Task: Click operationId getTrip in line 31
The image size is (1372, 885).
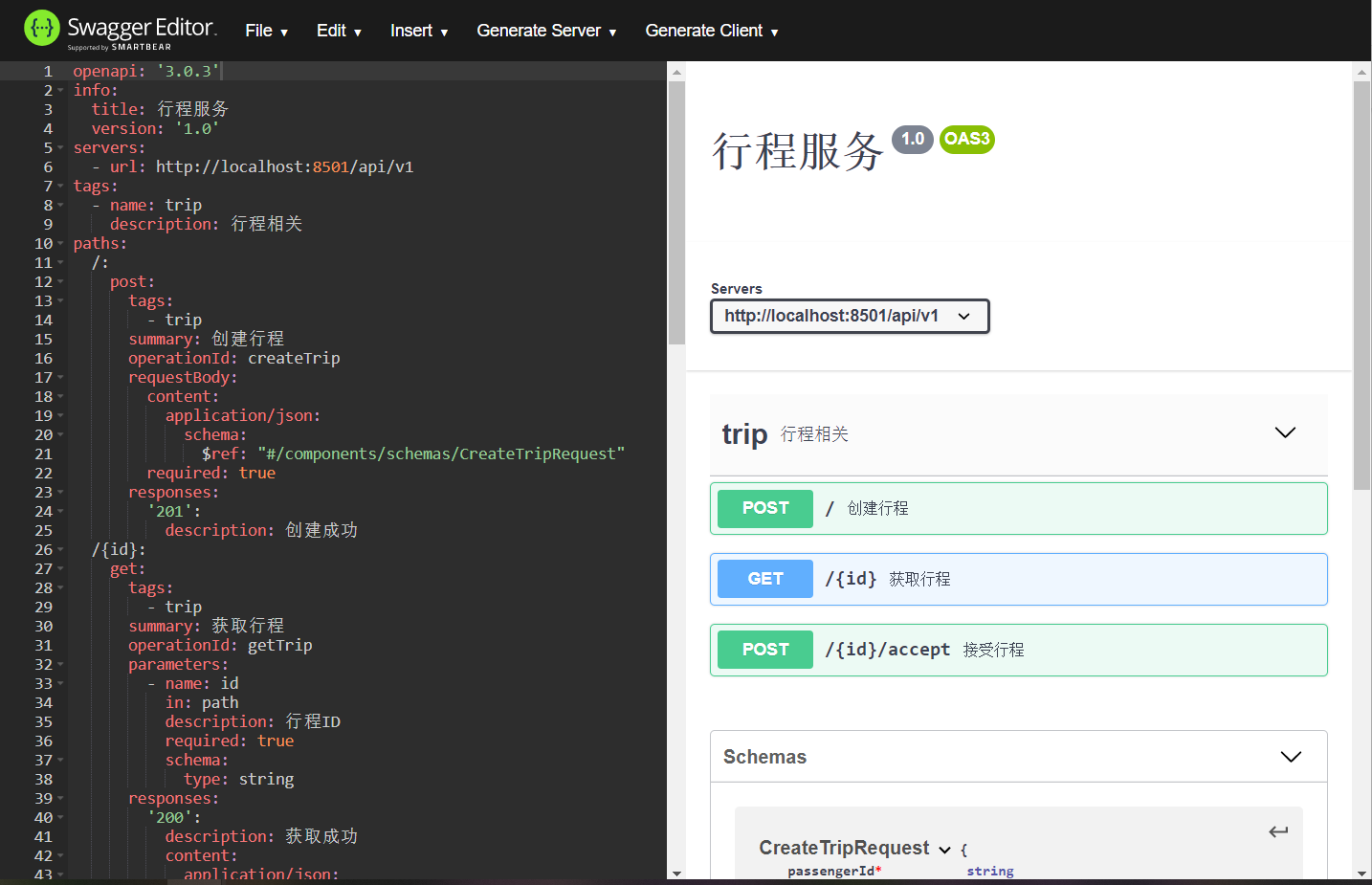Action: tap(220, 645)
